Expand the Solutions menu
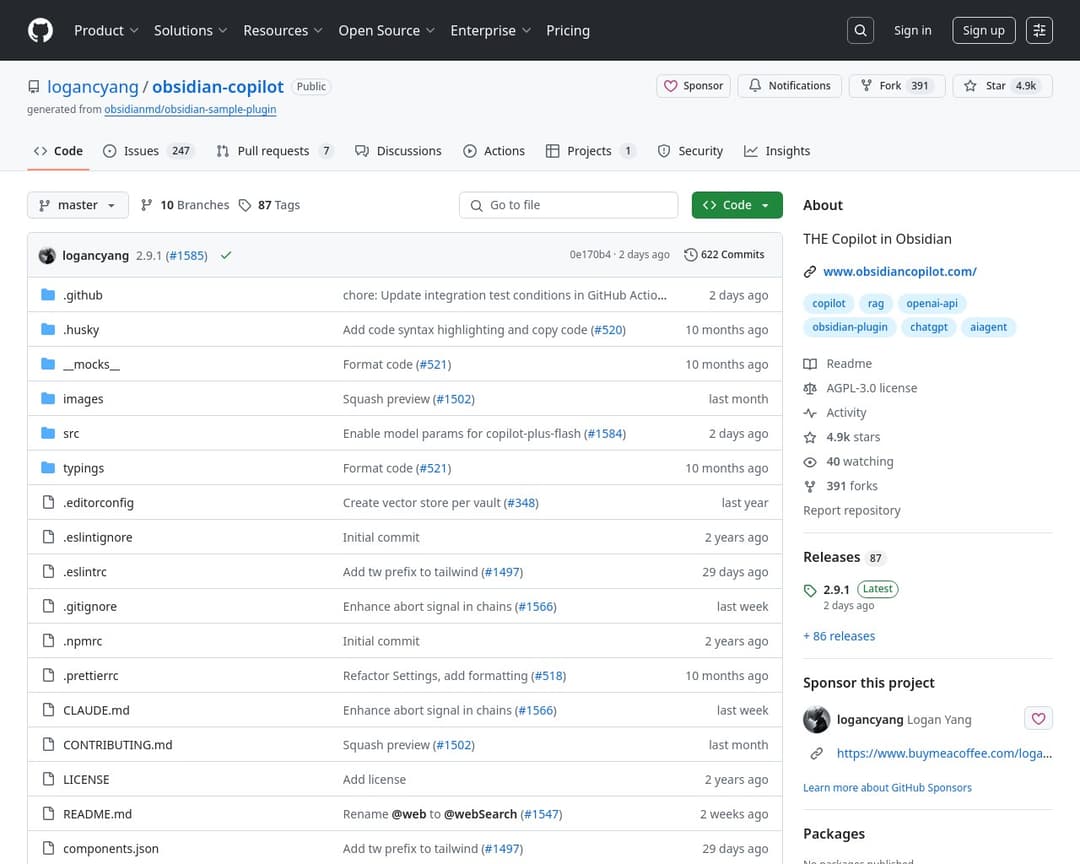The image size is (1080, 864). click(x=190, y=30)
